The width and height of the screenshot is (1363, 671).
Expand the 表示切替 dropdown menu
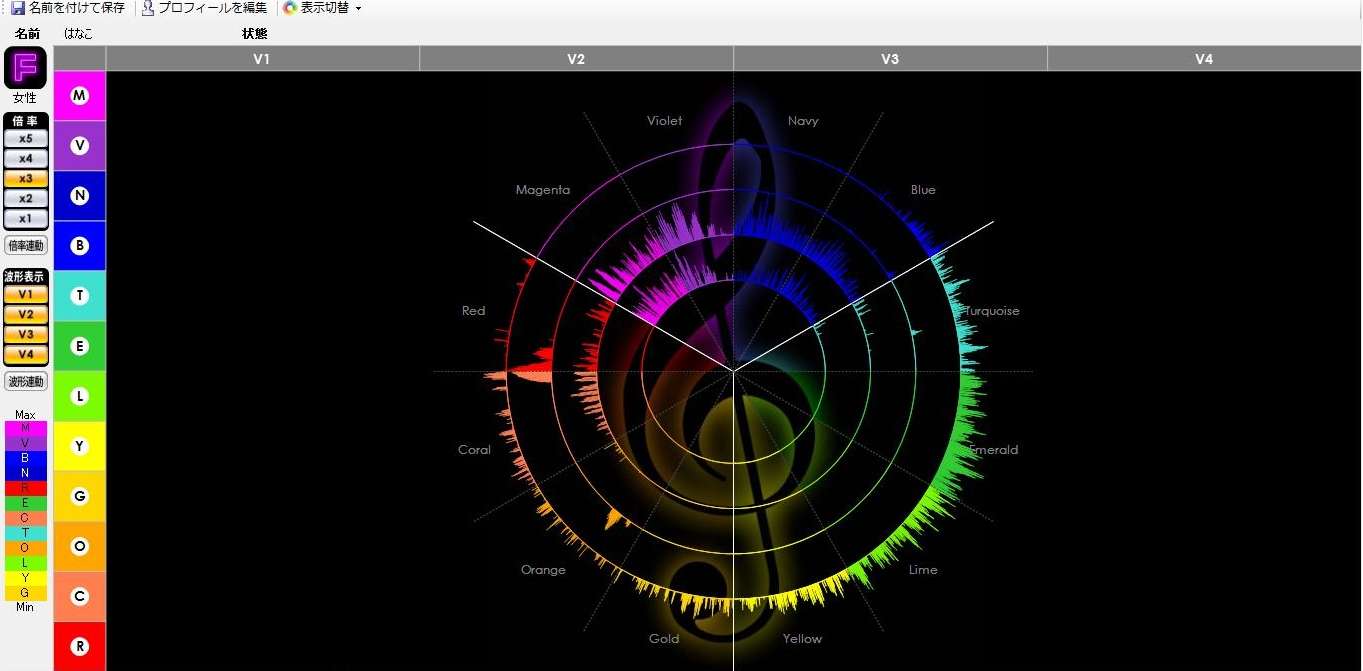[322, 8]
